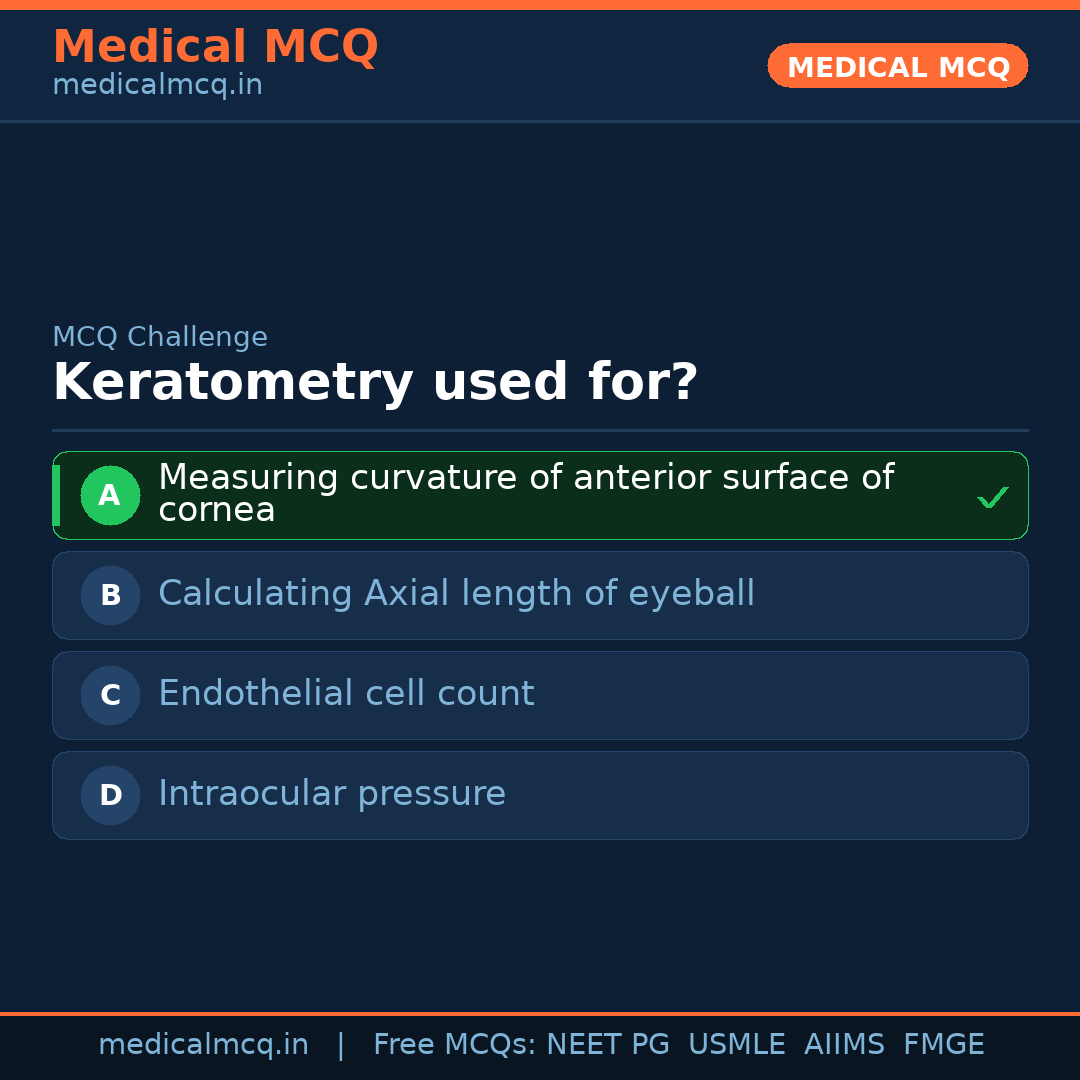Click the question 'Keratometry used for?'
Screen dimensions: 1080x1080
click(x=375, y=383)
